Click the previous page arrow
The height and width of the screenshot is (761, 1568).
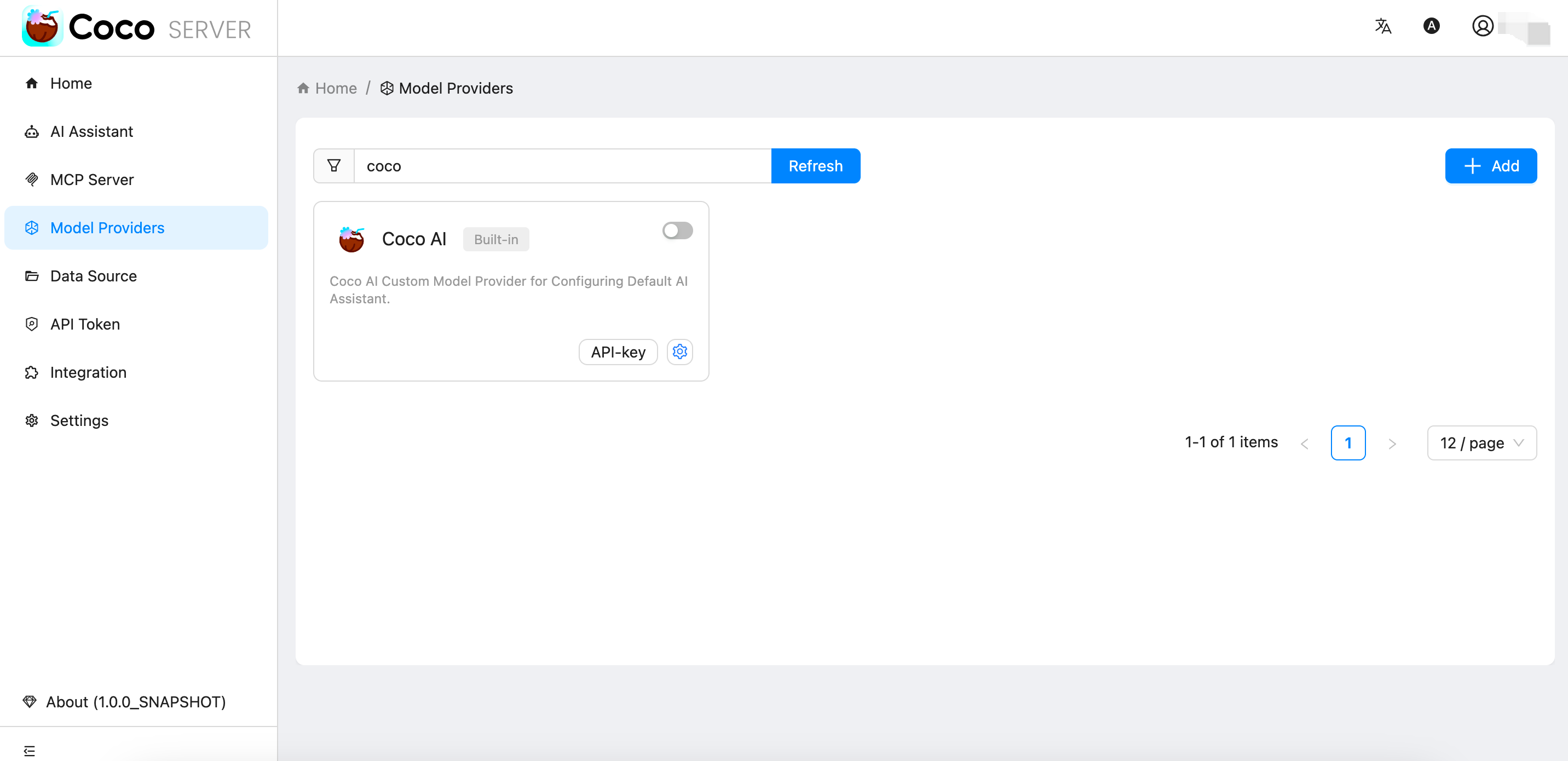point(1304,443)
